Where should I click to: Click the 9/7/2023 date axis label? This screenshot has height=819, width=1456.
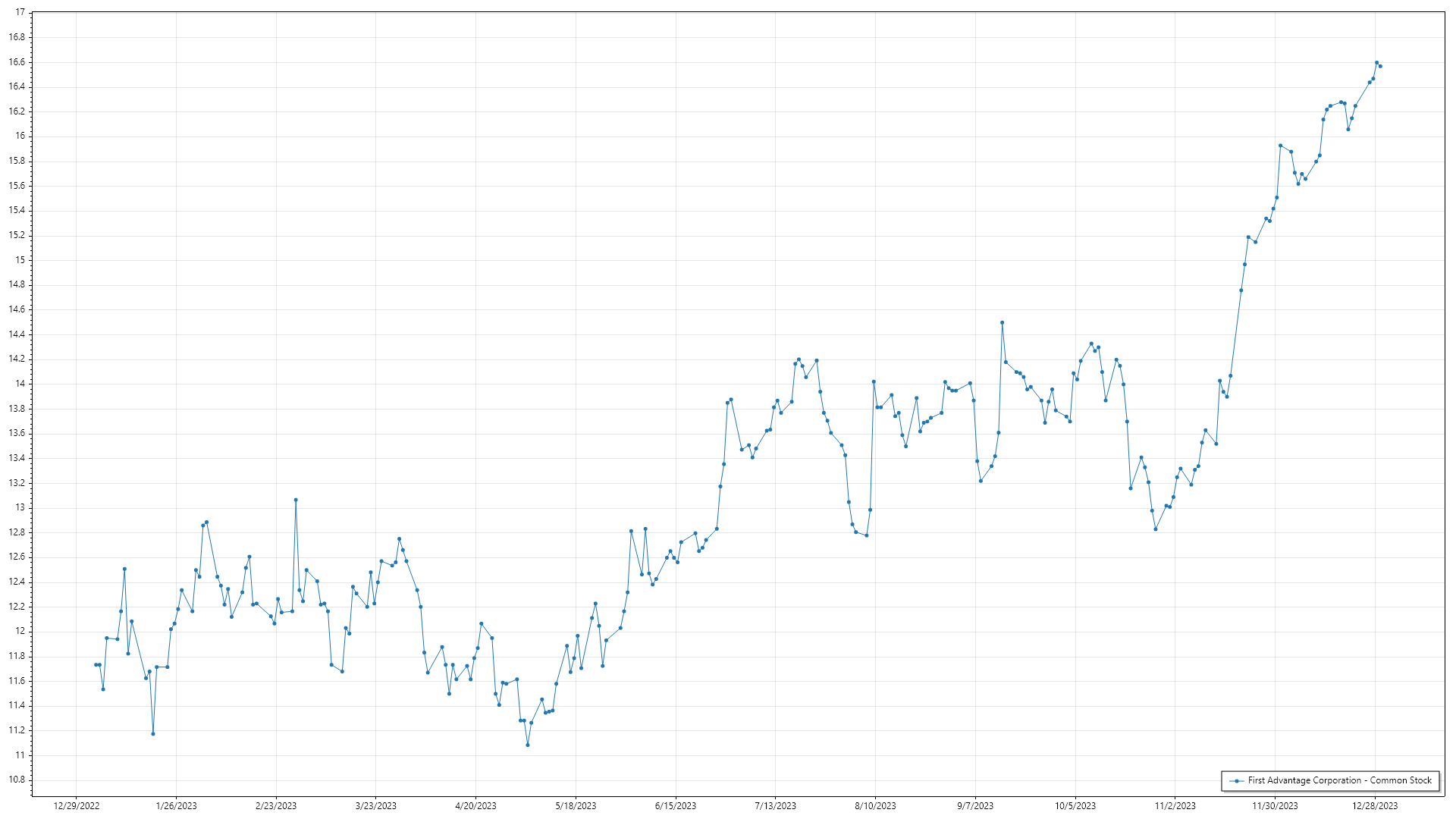click(x=975, y=806)
